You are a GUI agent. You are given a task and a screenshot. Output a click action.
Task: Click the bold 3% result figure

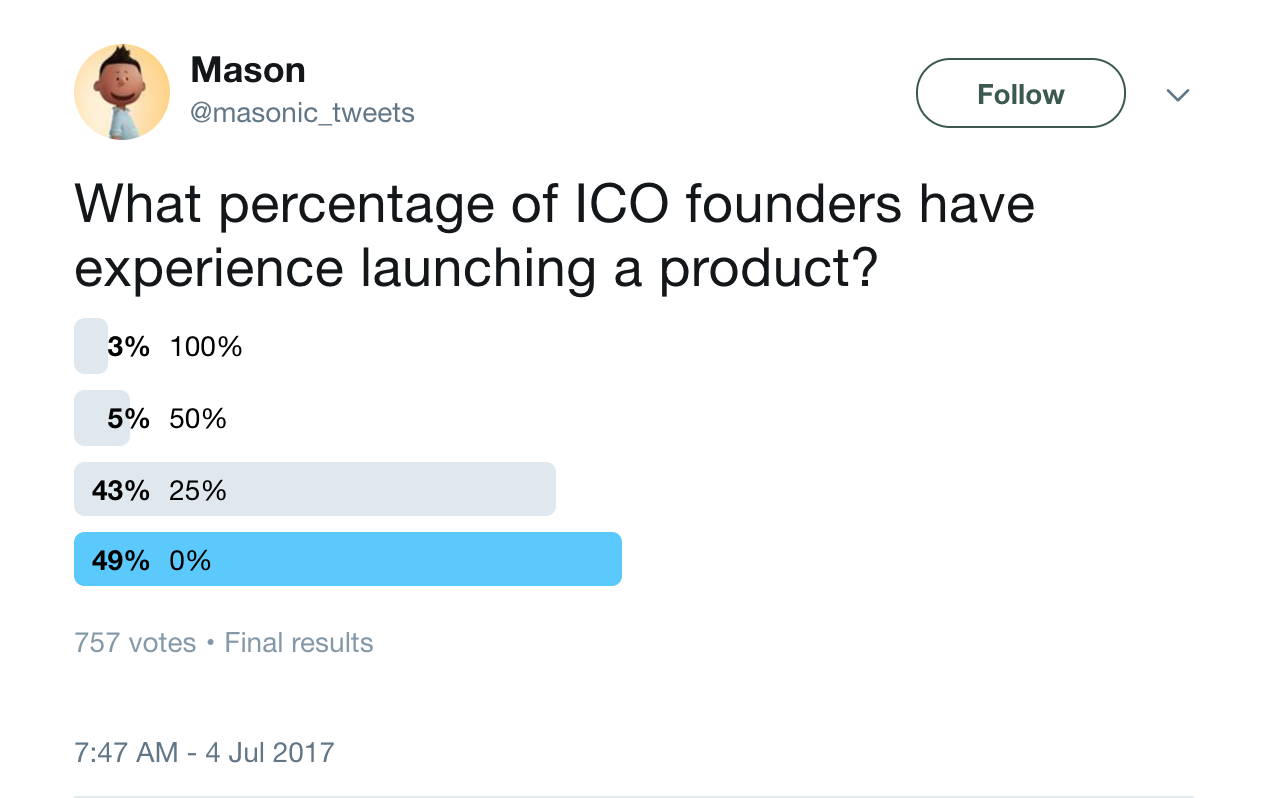click(129, 347)
